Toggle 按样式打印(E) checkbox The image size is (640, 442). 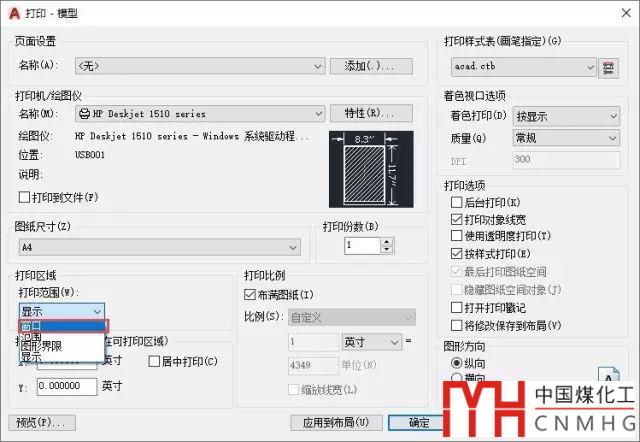456,253
